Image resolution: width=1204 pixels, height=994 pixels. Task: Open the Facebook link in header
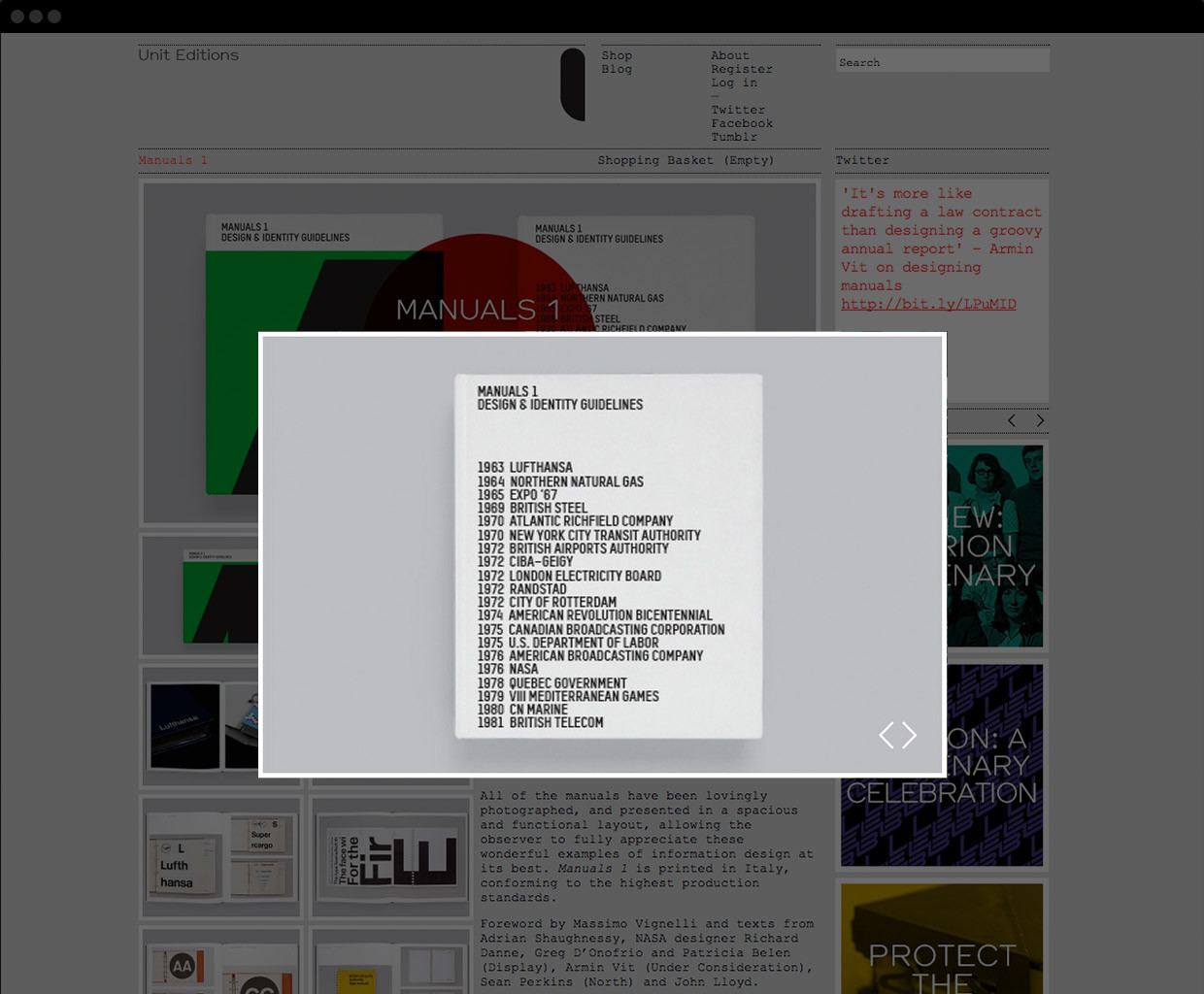pyautogui.click(x=742, y=123)
